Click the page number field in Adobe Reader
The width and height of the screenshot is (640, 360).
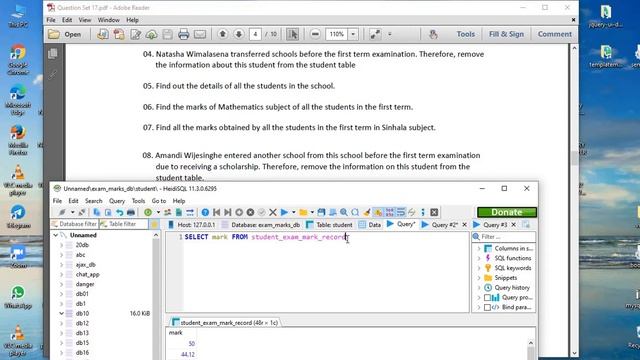(x=256, y=34)
